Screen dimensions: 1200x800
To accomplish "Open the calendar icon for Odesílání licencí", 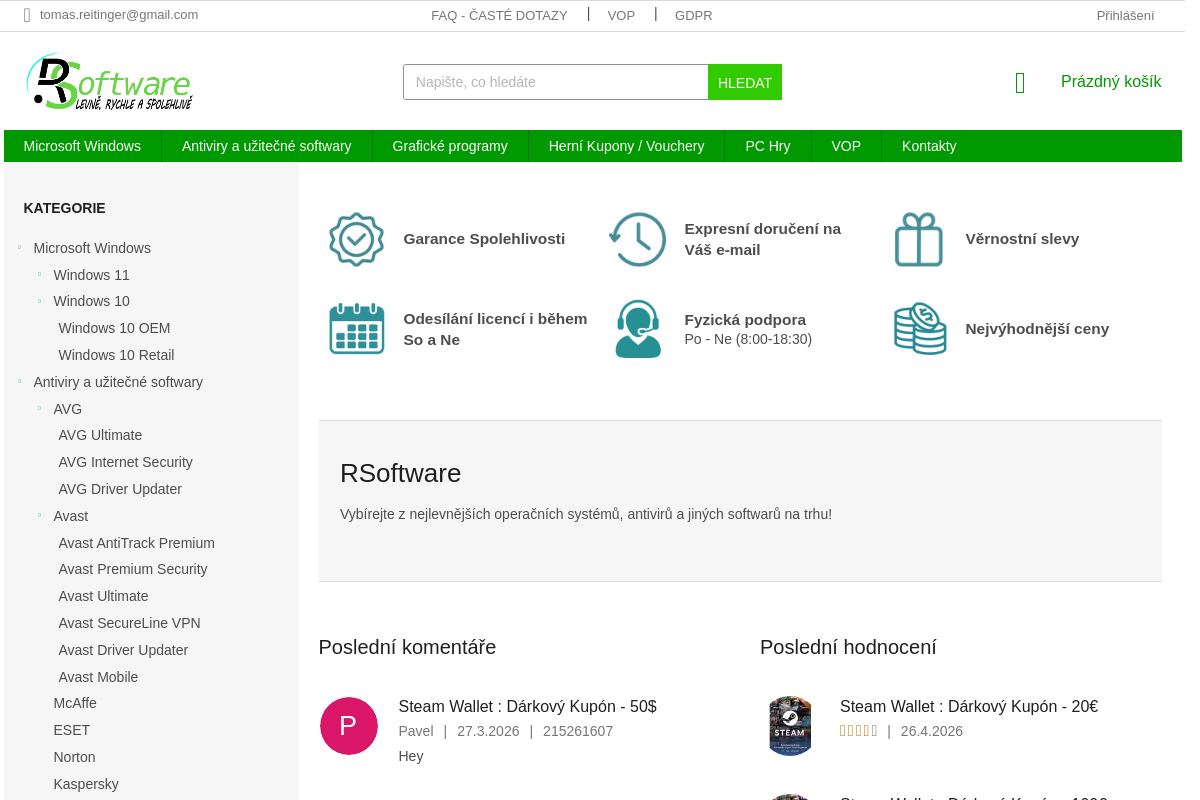I will pos(356,328).
